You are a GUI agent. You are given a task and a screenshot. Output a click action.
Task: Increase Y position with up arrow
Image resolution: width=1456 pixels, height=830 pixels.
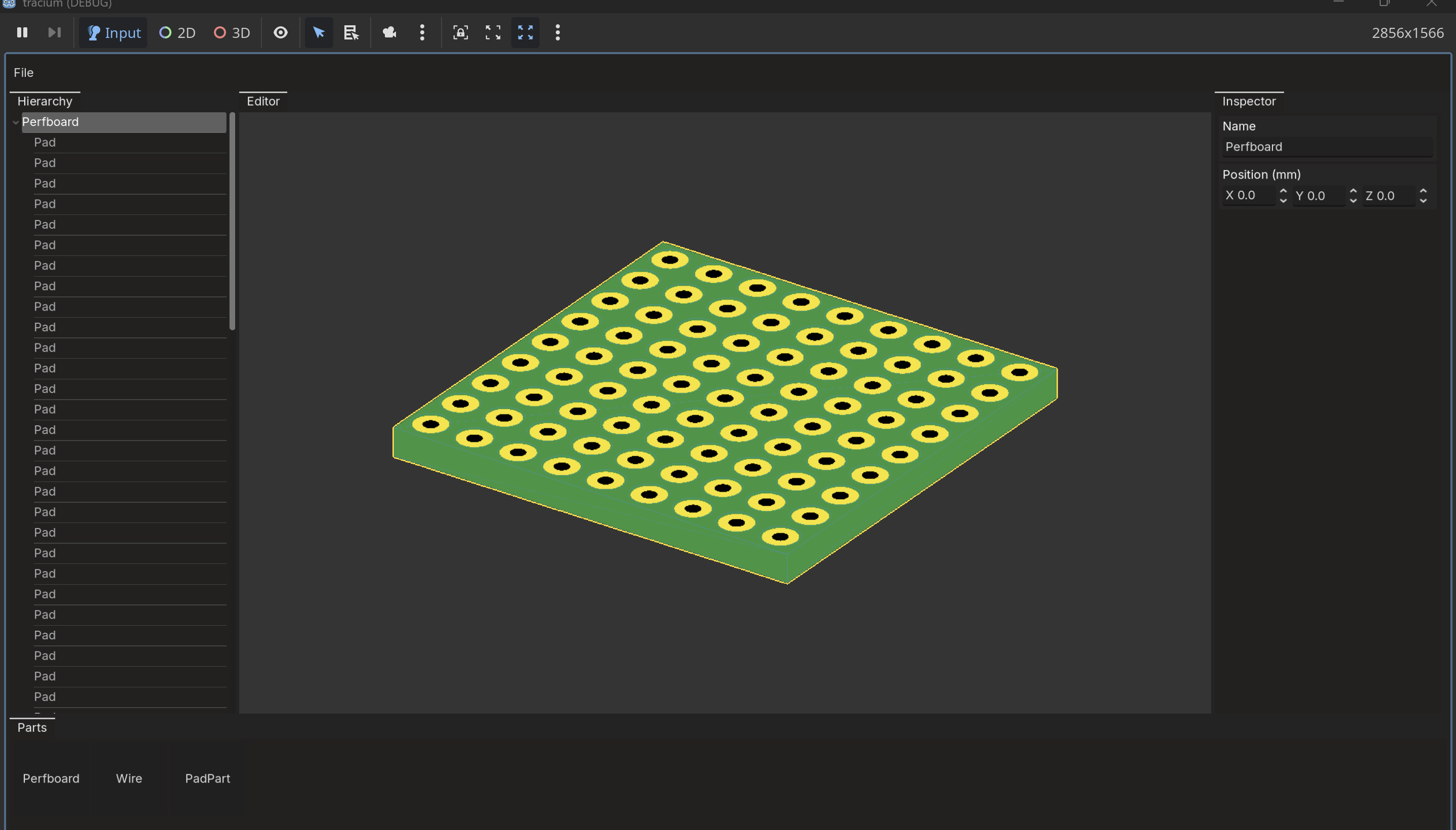1353,191
